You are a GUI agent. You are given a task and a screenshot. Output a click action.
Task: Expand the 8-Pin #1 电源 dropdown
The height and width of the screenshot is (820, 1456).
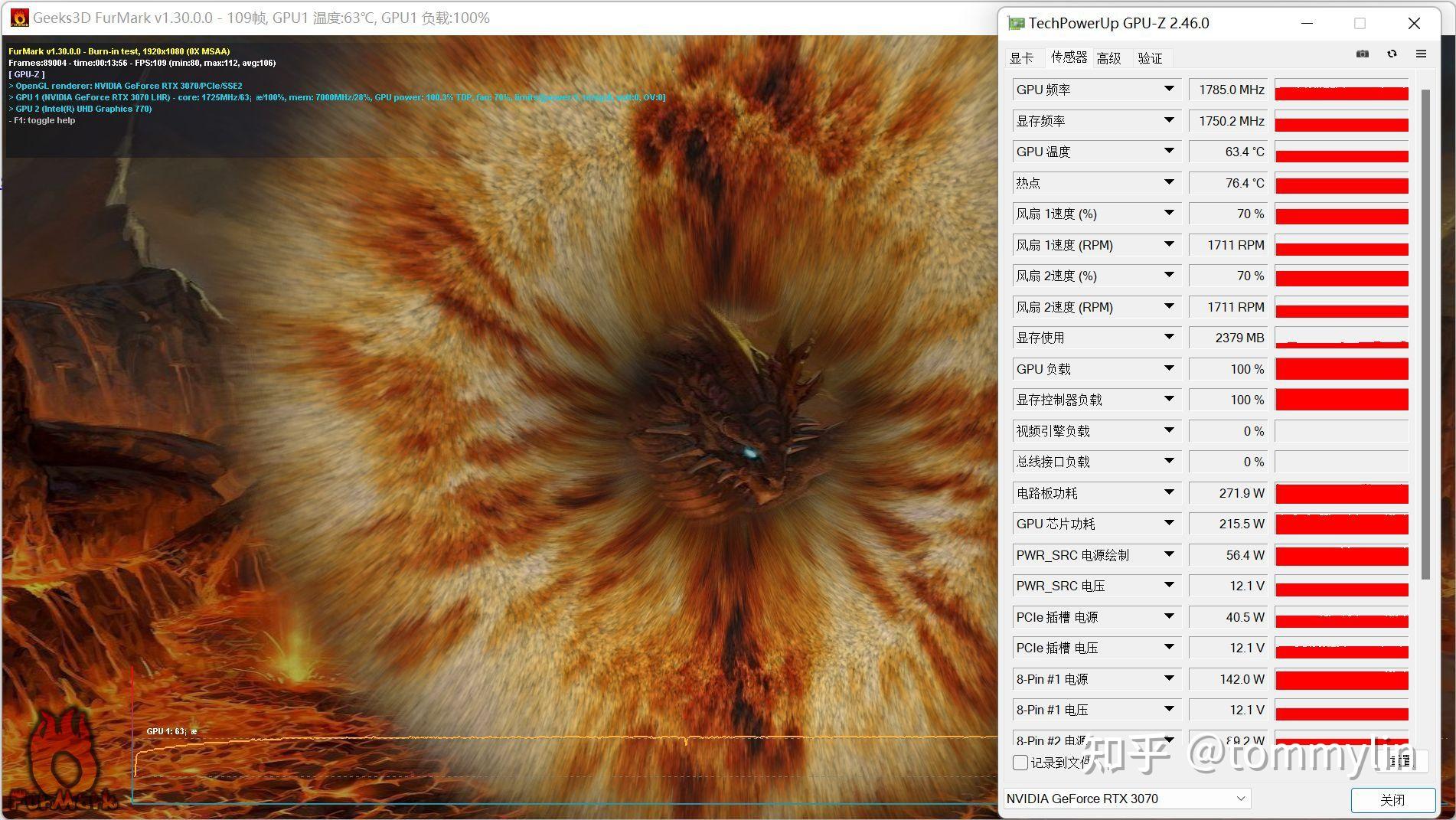pos(1169,679)
